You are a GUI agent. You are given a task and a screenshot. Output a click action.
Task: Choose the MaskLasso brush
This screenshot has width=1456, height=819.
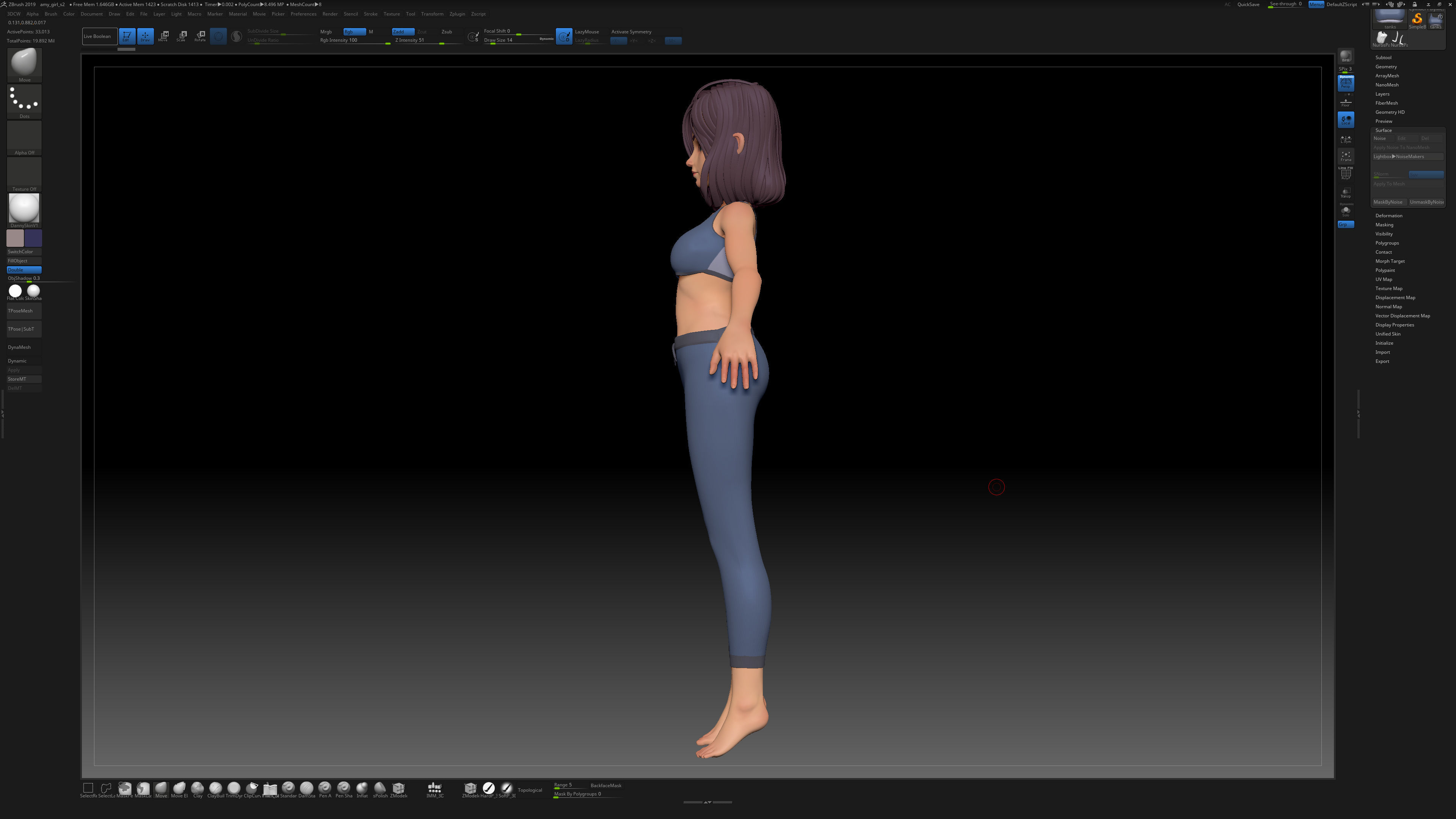point(143,789)
